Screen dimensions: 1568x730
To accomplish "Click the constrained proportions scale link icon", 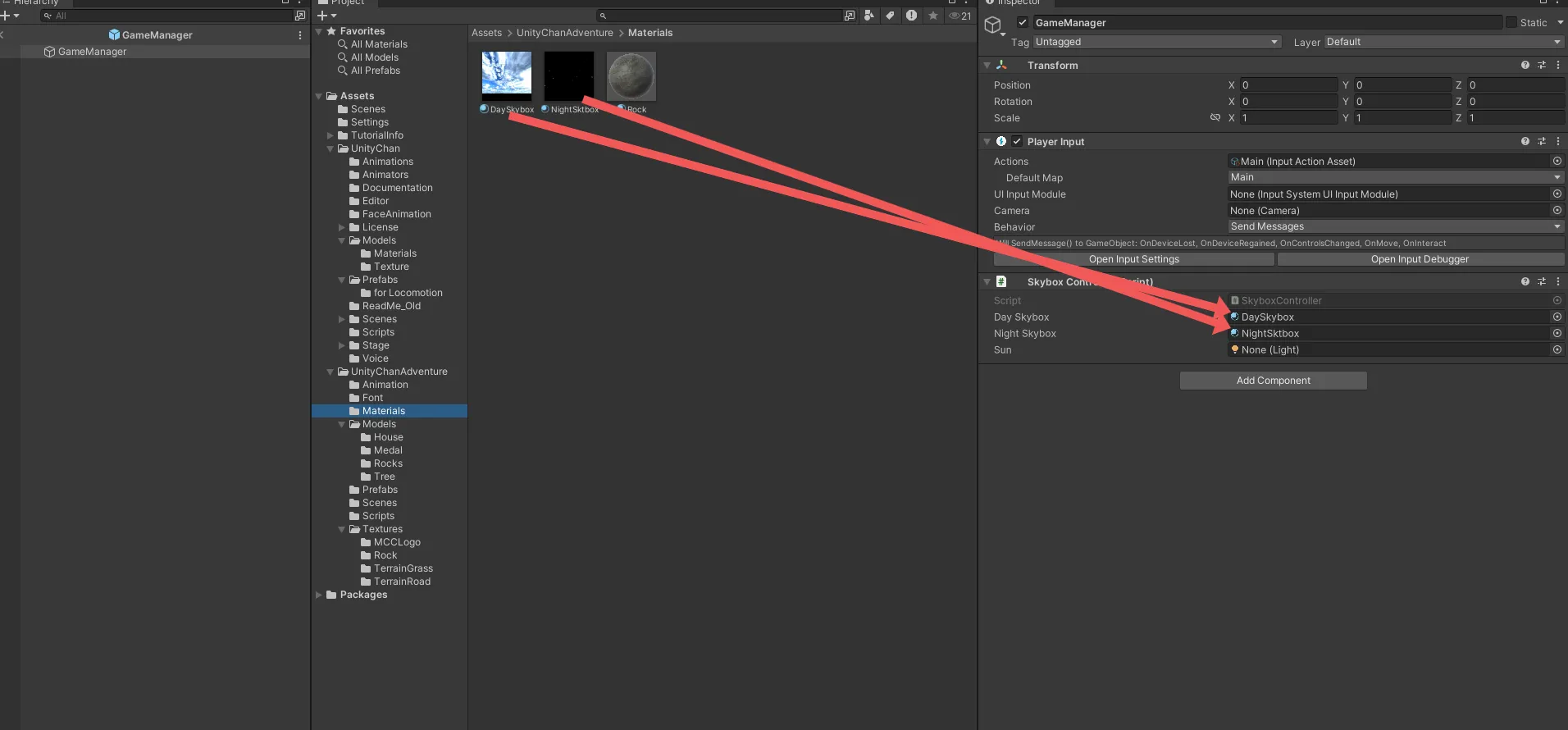I will click(x=1215, y=118).
